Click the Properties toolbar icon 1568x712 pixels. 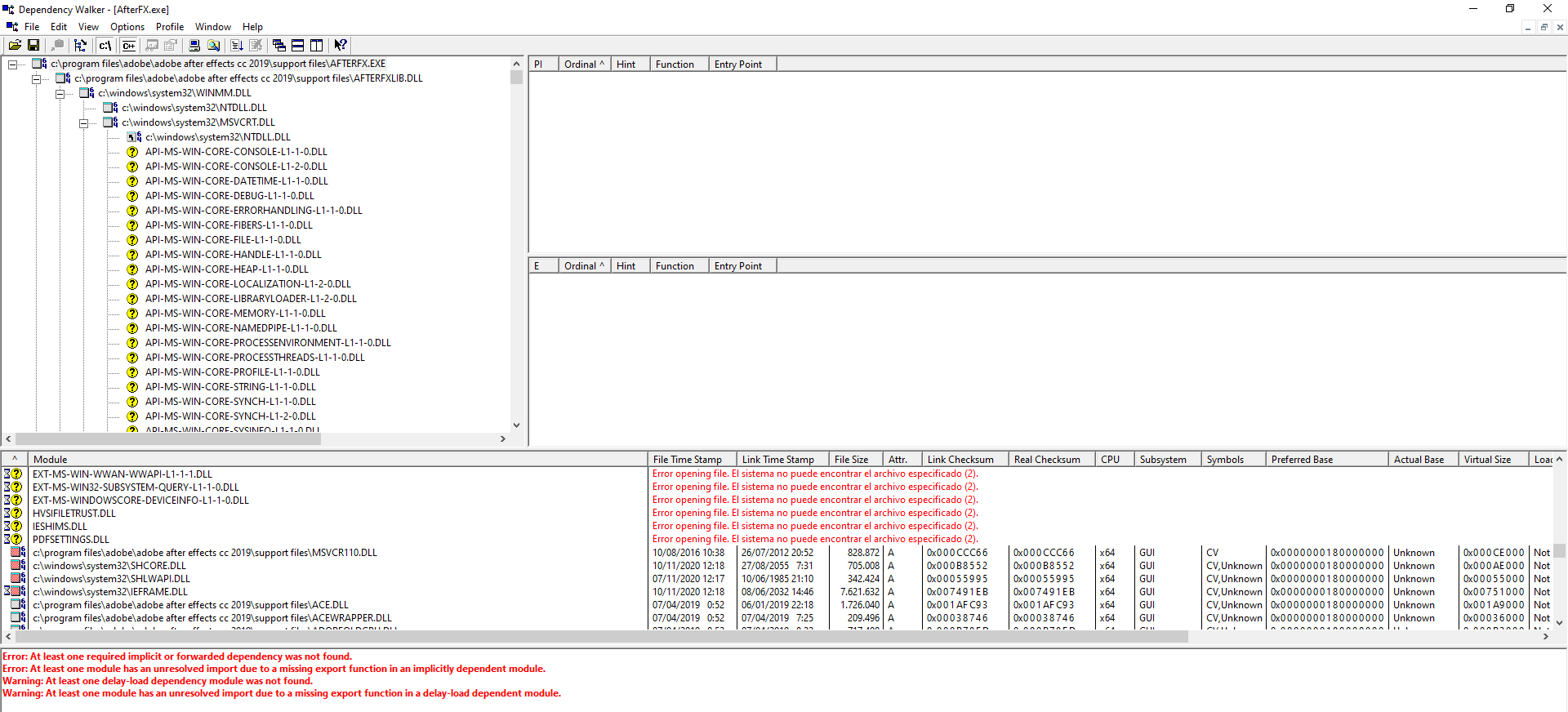pos(171,46)
